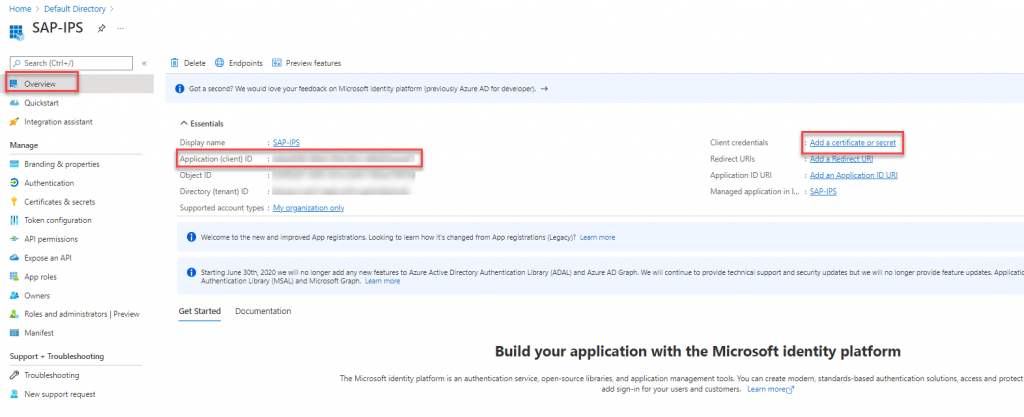Click the Managed application SAP-IPS link
The image size is (1024, 417).
coord(823,192)
